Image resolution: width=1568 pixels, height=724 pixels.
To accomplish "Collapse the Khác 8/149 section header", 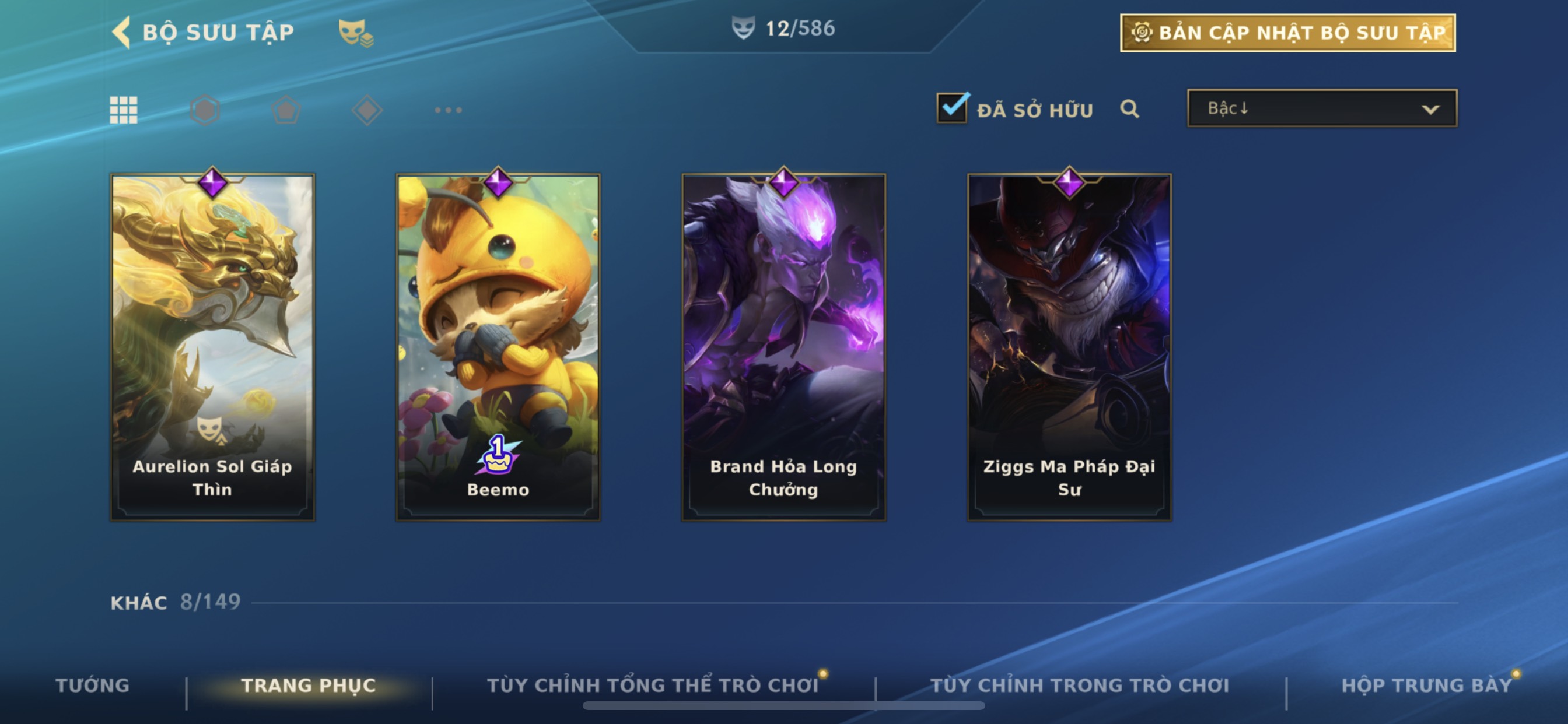I will point(176,602).
